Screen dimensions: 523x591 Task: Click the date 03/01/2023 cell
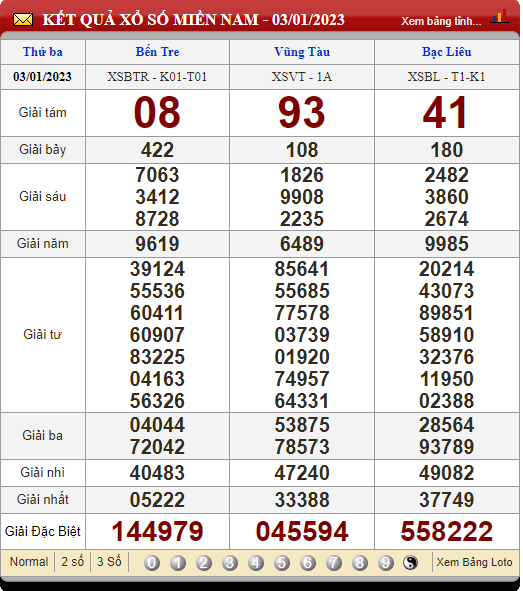(42, 77)
